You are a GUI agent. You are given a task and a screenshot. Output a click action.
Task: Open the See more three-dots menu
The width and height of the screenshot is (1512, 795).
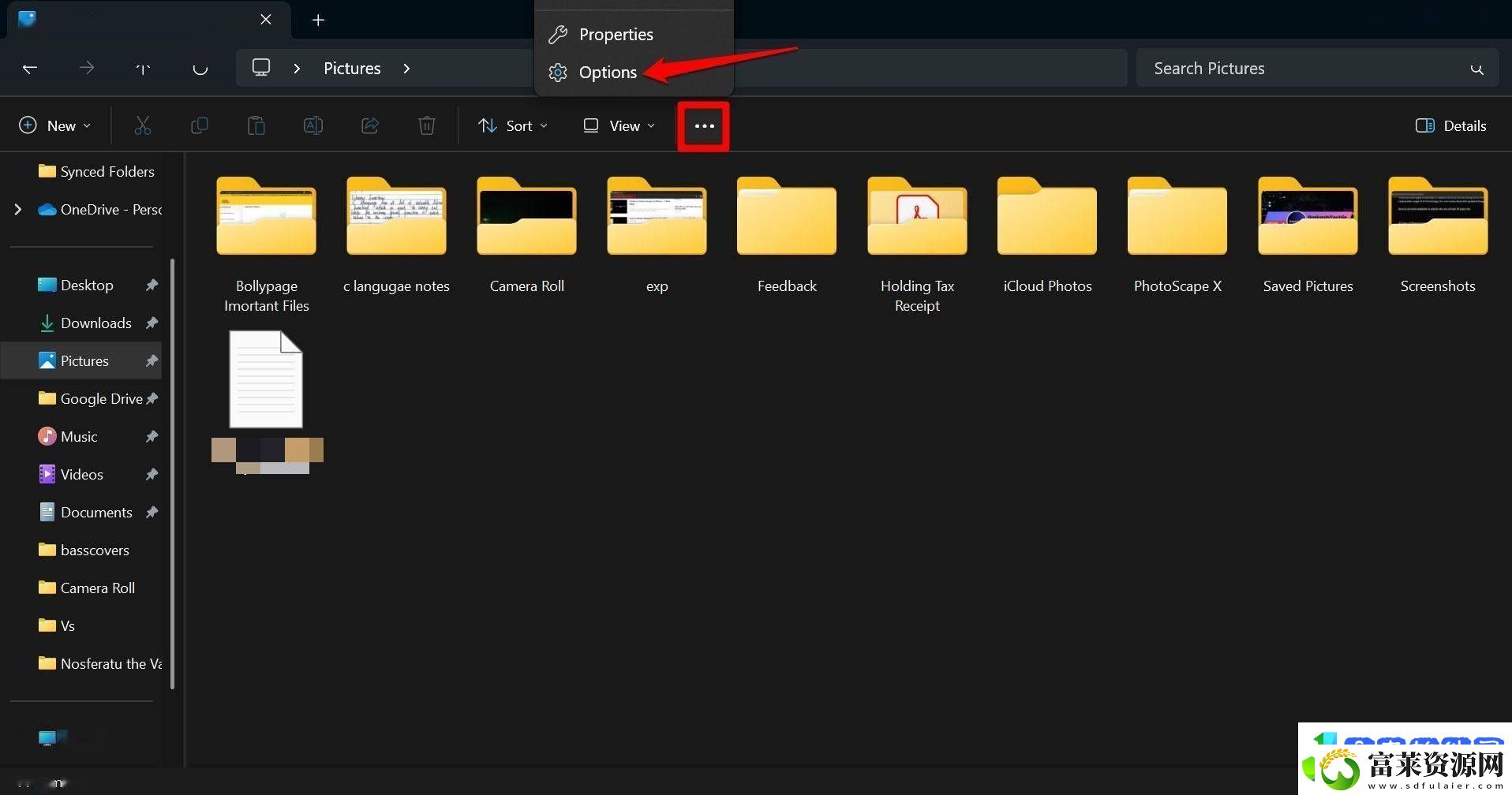(704, 126)
